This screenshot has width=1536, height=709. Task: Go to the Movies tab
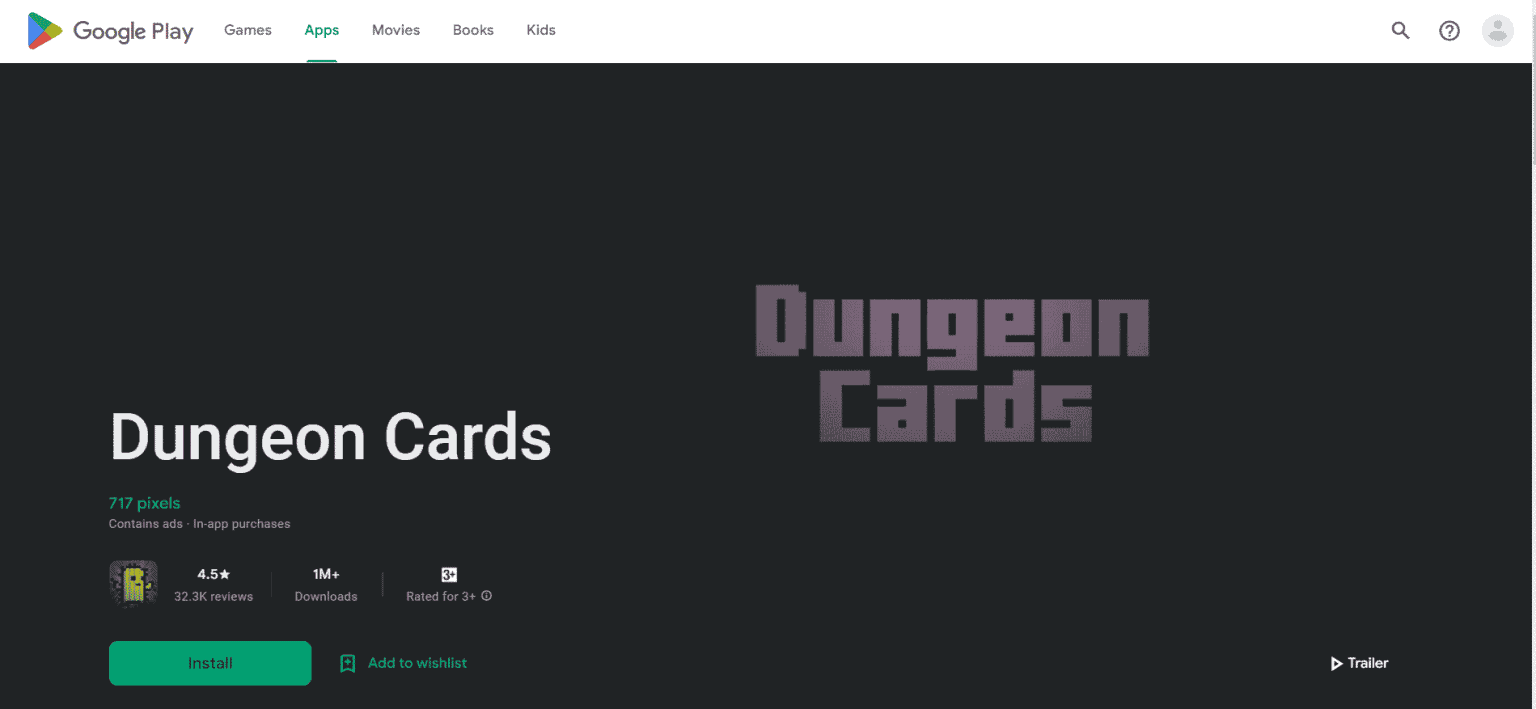pos(396,30)
